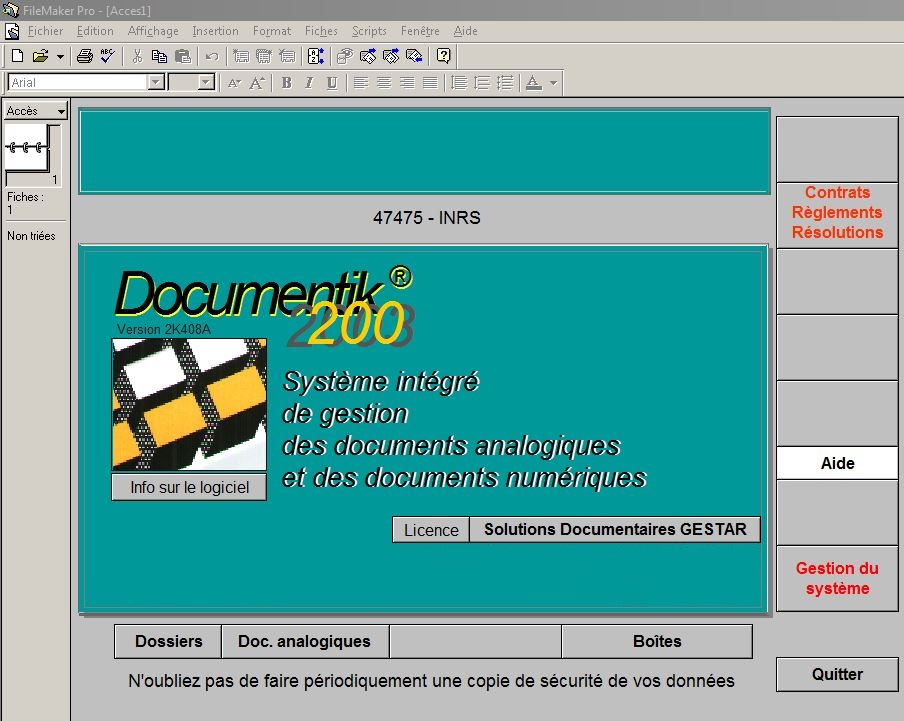
Task: Click the checkered software logo image
Action: tap(189, 405)
